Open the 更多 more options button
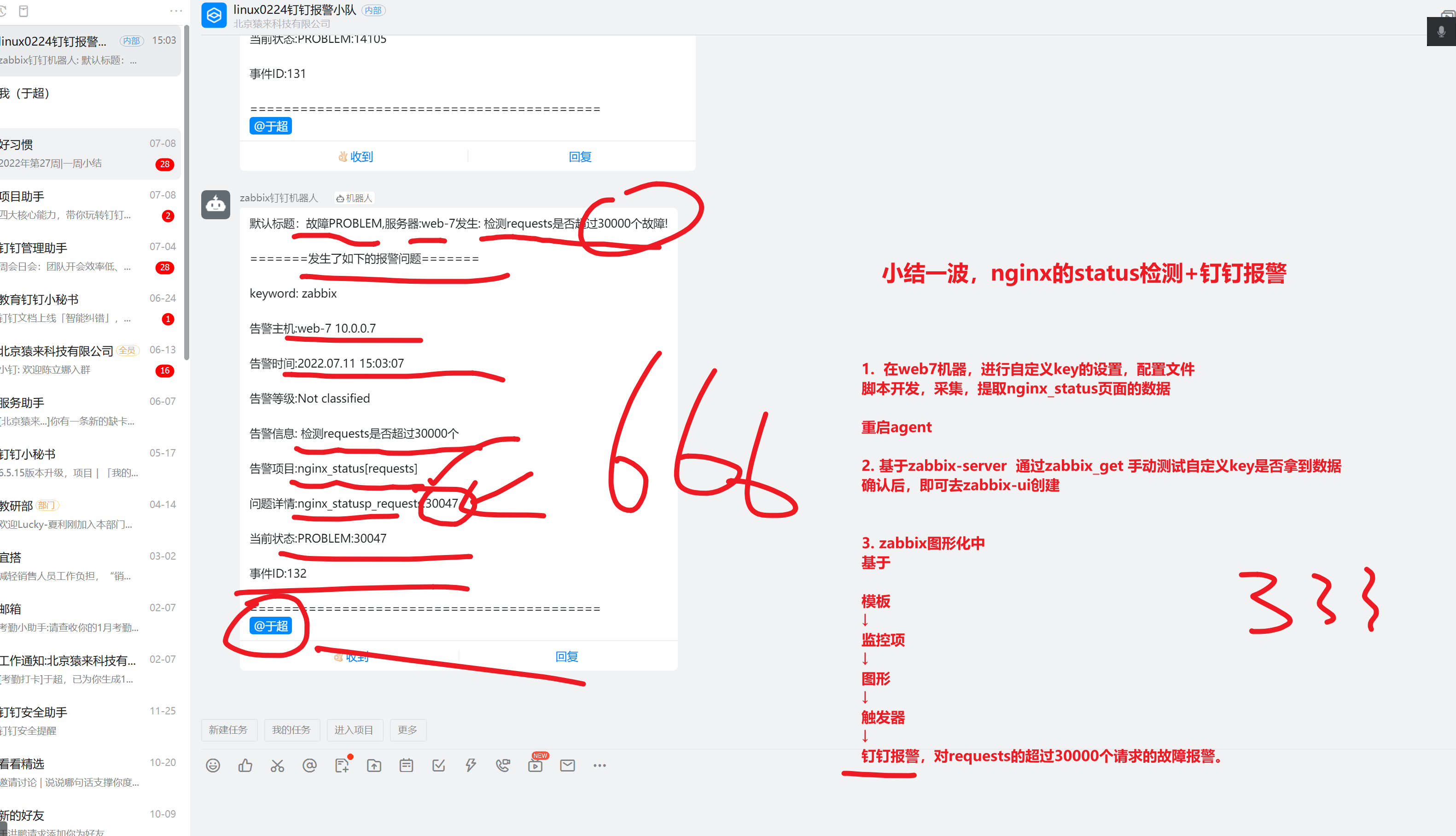 coord(408,730)
